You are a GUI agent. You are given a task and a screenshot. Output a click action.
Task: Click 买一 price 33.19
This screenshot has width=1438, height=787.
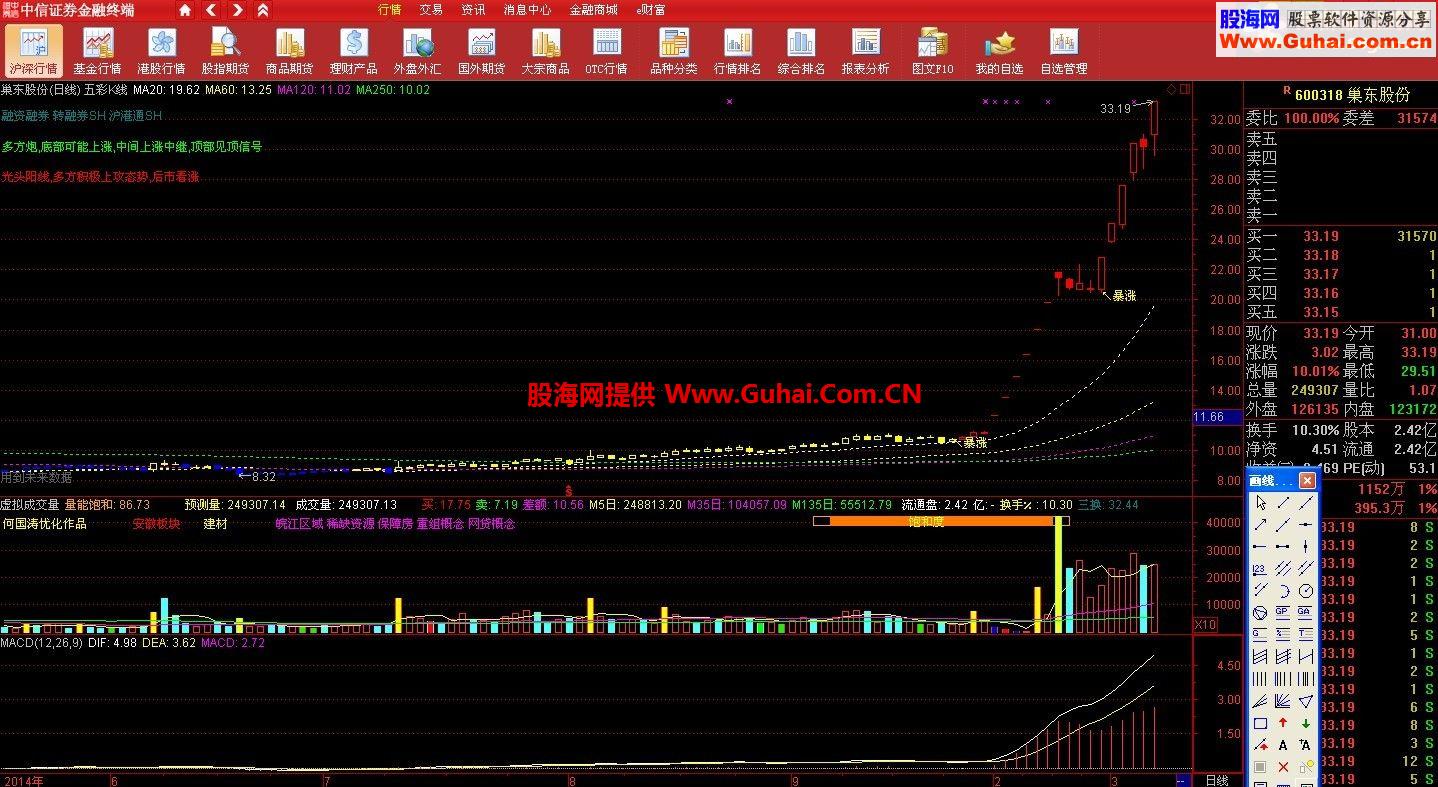1321,237
